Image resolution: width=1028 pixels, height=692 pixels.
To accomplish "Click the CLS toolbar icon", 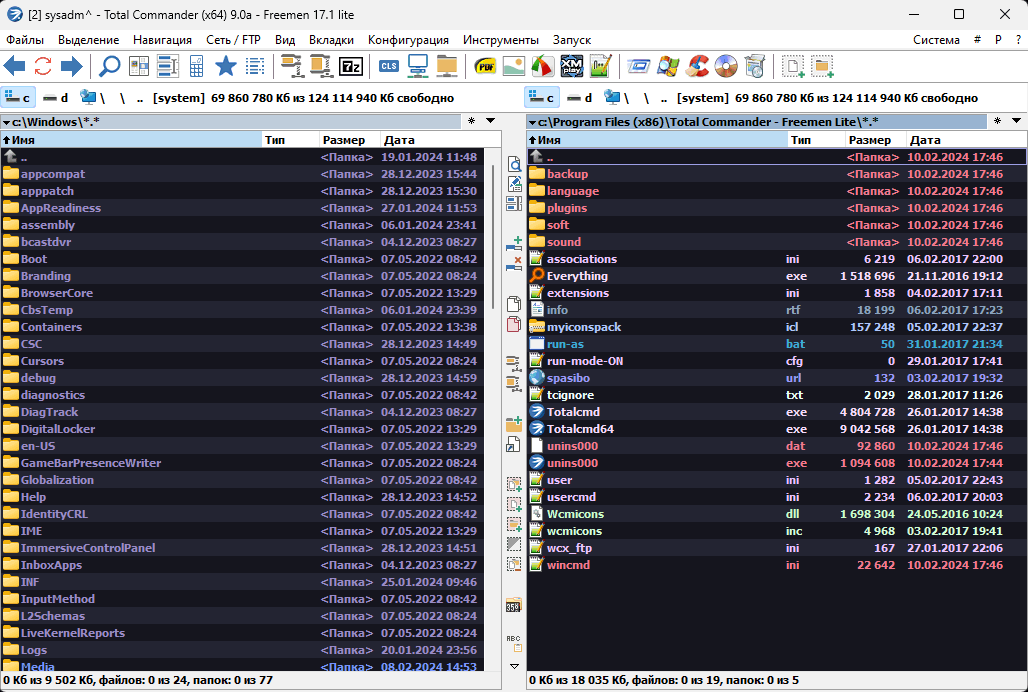I will tap(389, 67).
